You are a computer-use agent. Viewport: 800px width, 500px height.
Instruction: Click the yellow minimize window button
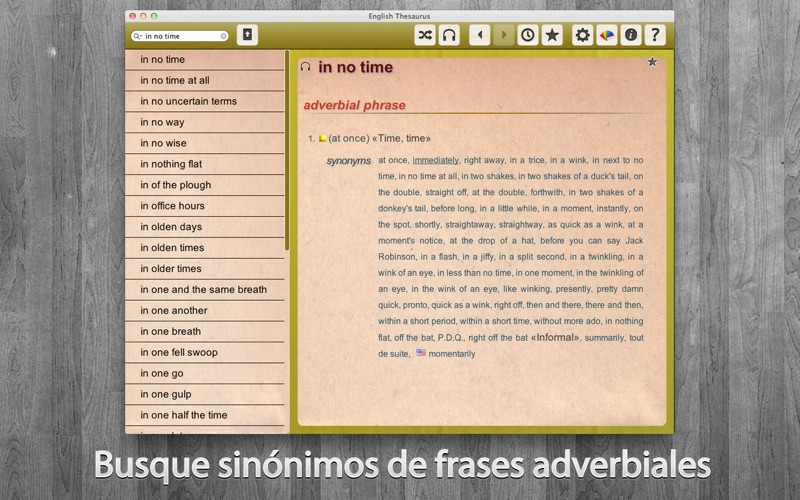tap(143, 16)
